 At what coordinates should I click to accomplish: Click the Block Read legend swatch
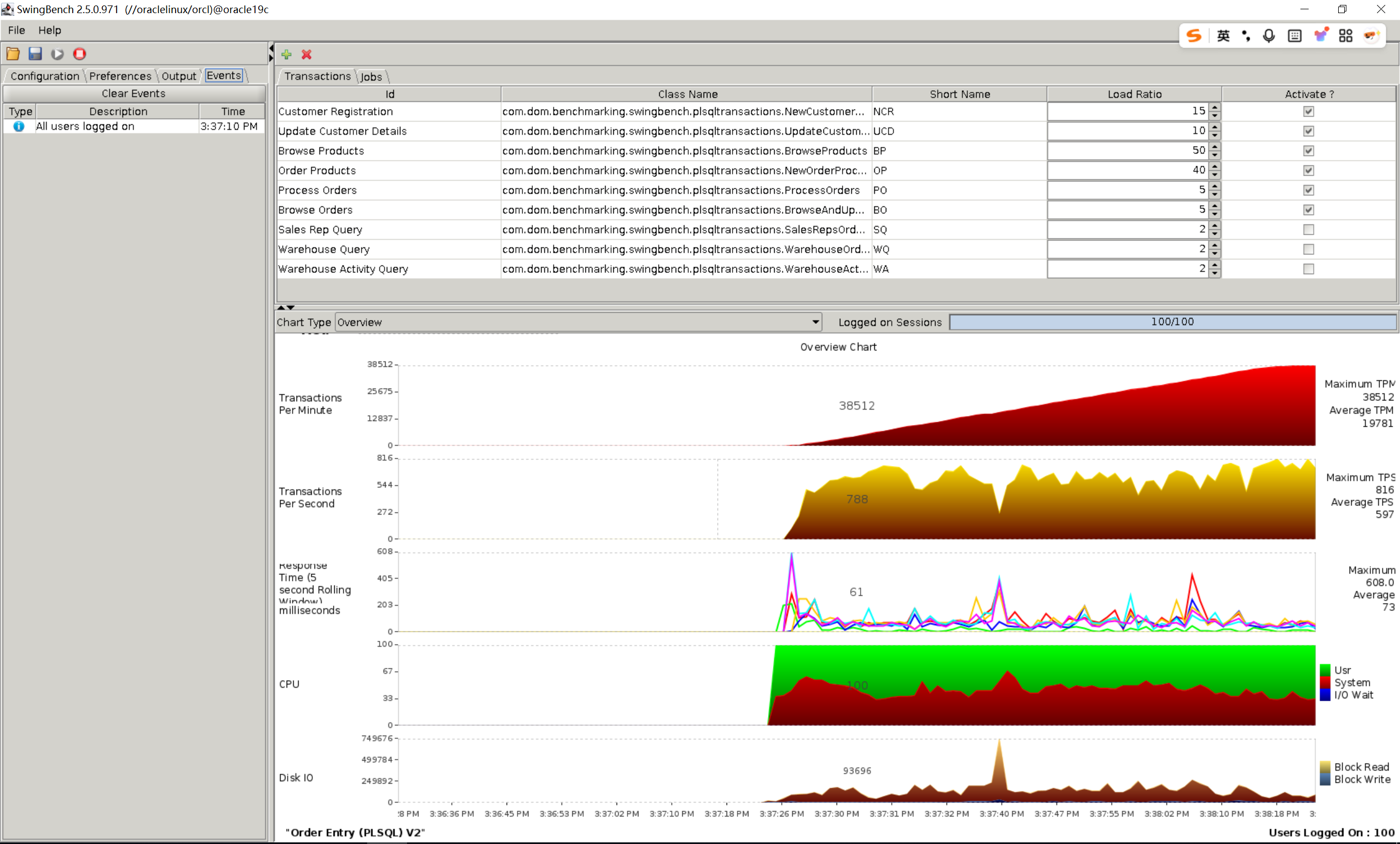point(1325,767)
